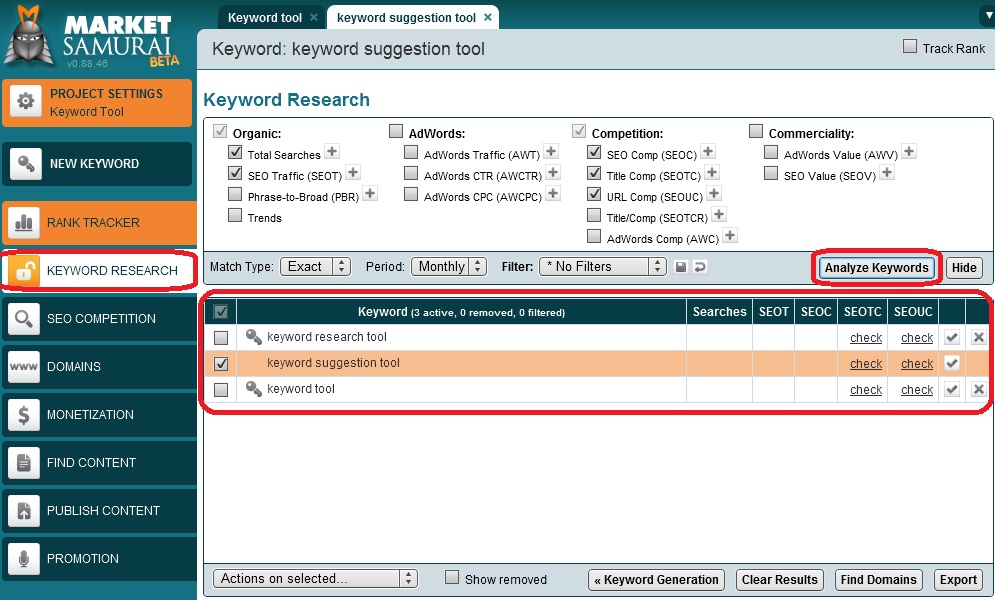Click the plus icon next to Total Searches
This screenshot has width=995, height=600.
pos(332,151)
